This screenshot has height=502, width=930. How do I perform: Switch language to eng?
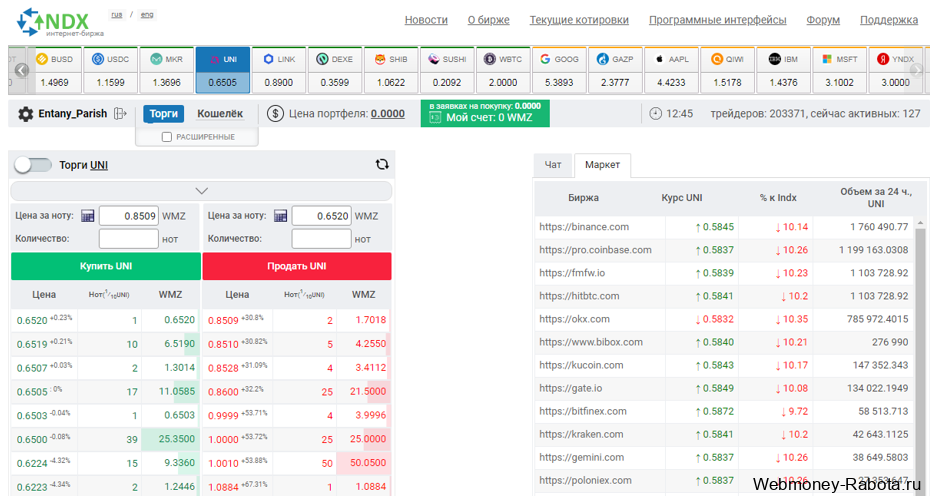[x=147, y=15]
